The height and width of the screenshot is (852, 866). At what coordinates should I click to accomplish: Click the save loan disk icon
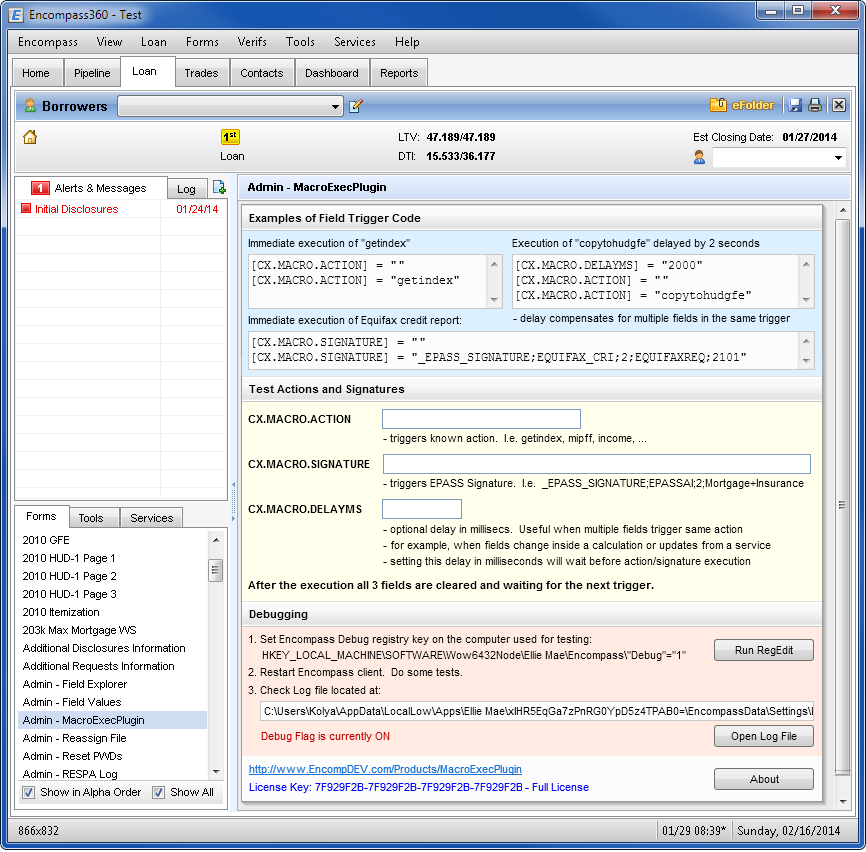point(795,105)
